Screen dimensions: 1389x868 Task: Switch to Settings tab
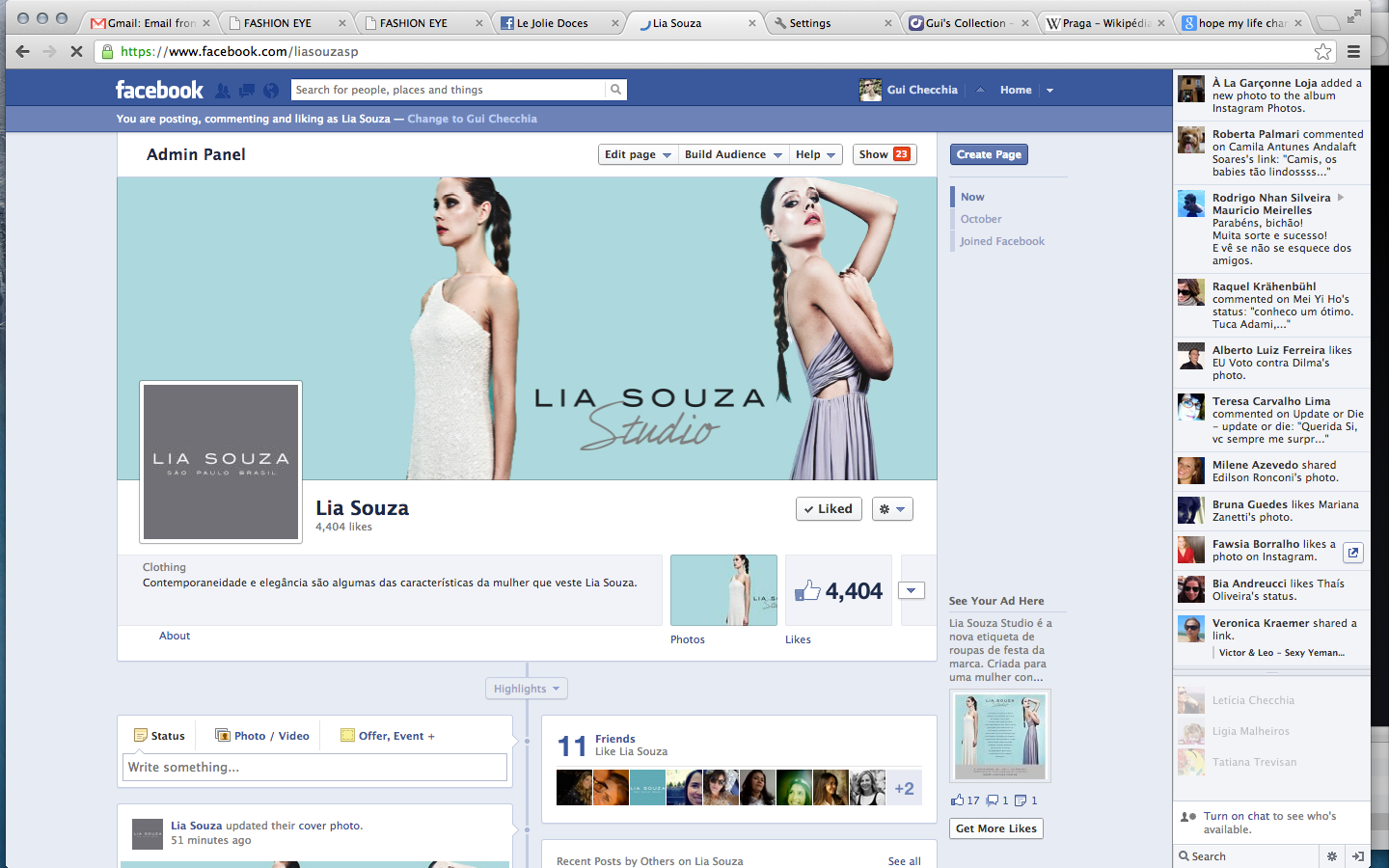832,22
